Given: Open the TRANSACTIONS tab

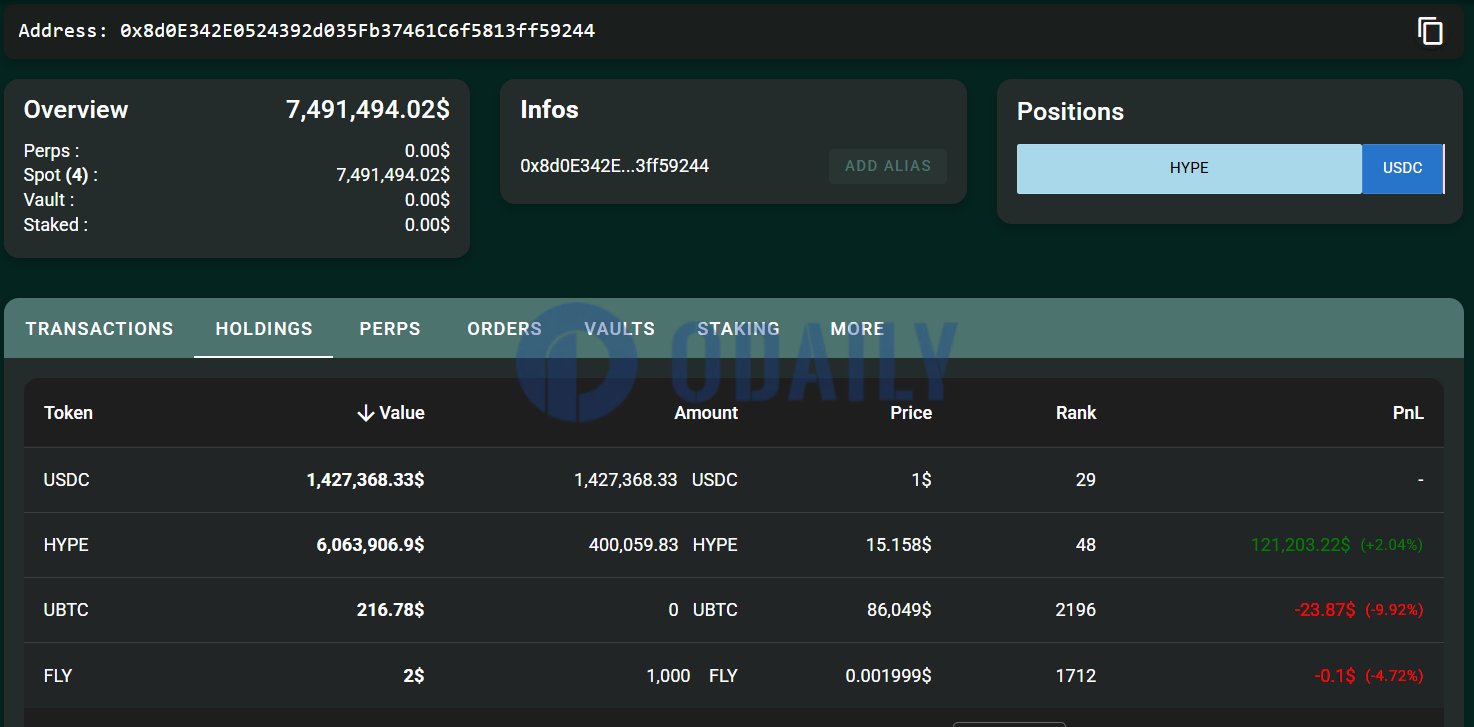Looking at the screenshot, I should click(x=99, y=329).
